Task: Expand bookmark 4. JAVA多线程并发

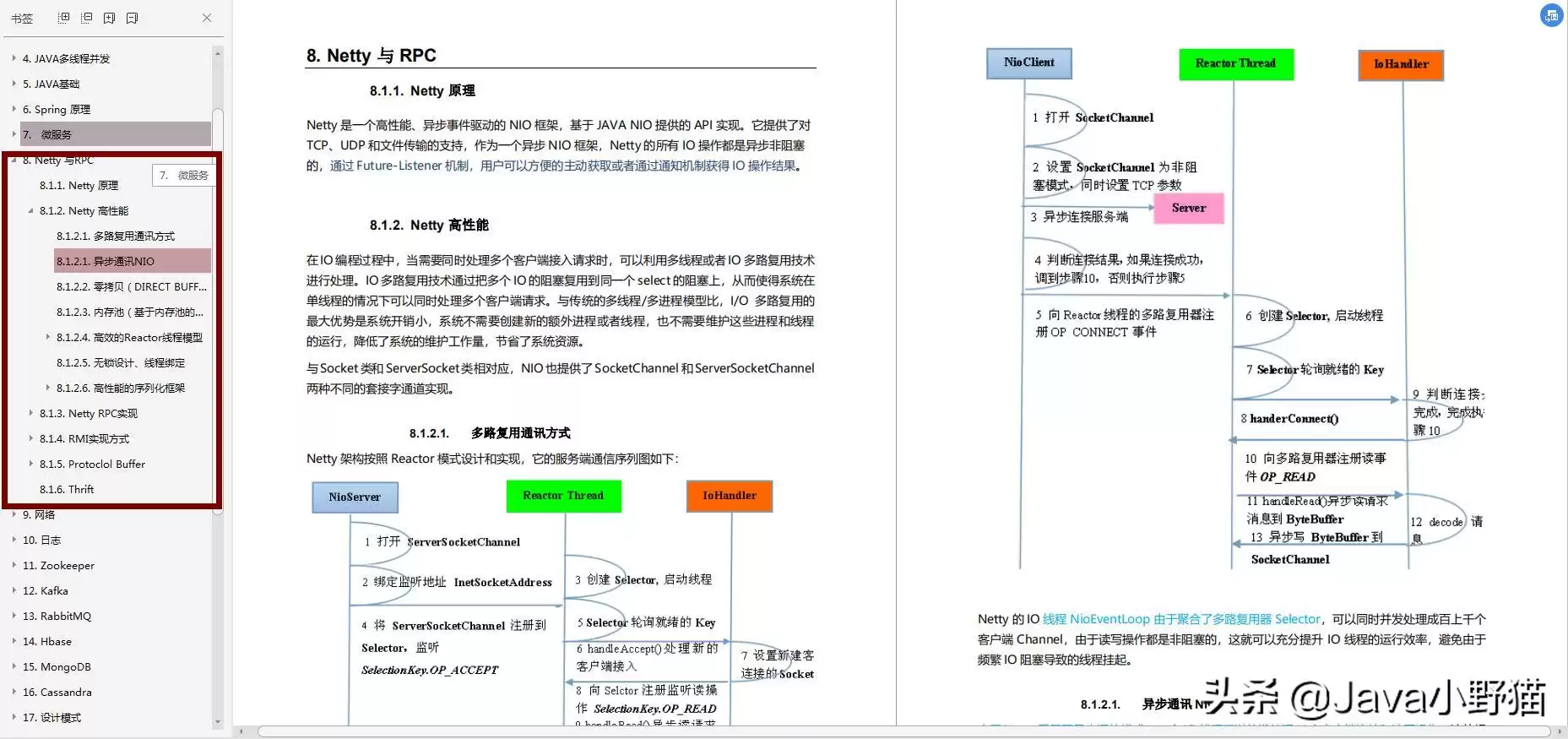Action: tap(14, 58)
